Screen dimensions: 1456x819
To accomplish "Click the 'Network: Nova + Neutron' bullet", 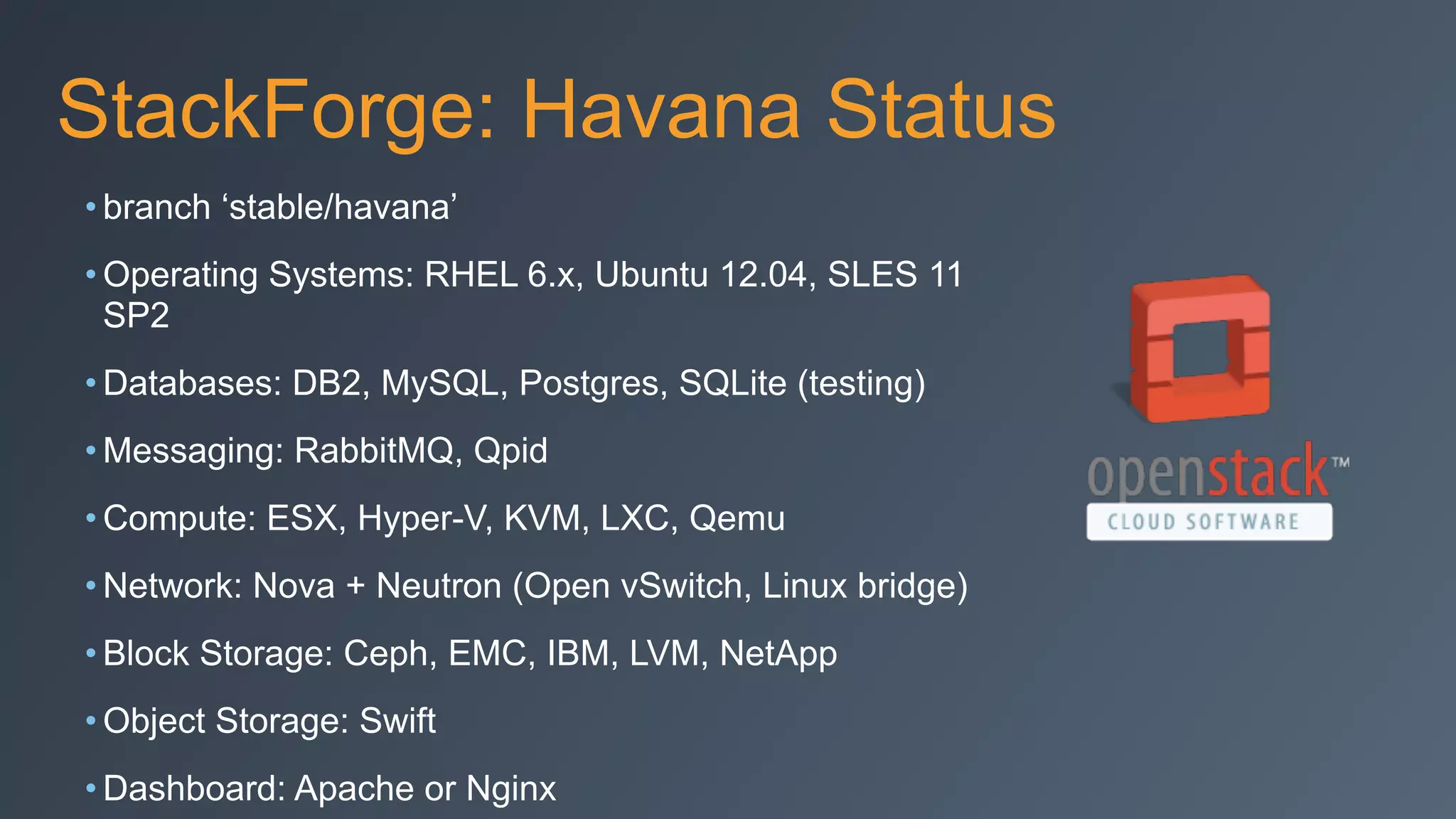I will pos(535,586).
